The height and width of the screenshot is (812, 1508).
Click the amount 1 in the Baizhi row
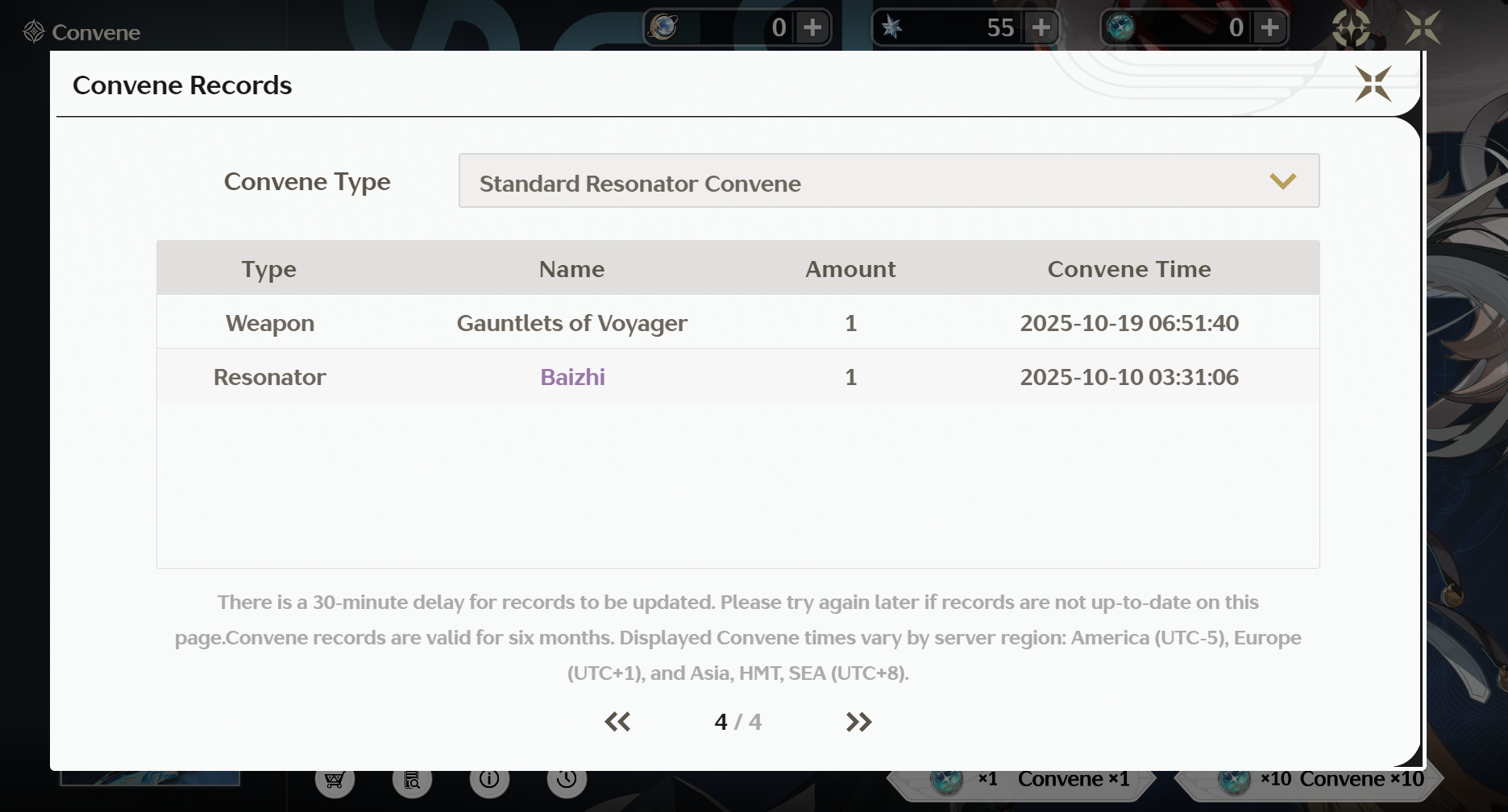tap(850, 377)
